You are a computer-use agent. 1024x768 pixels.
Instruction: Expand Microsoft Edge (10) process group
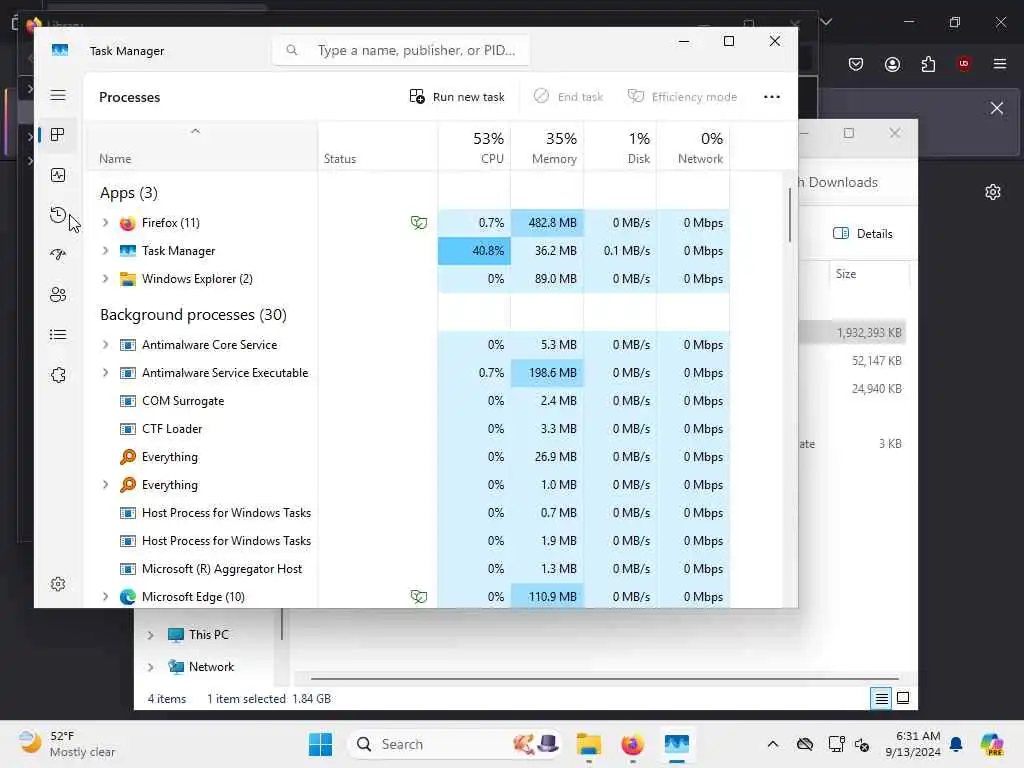coord(105,597)
